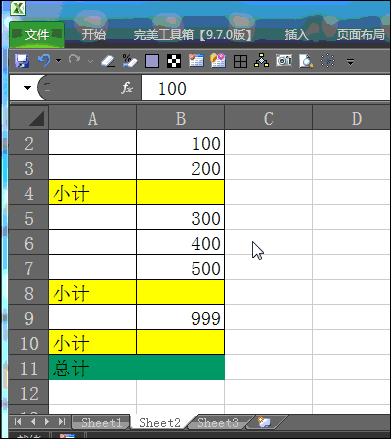Select row 4 header
Image resolution: width=391 pixels, height=439 pixels.
tap(29, 192)
